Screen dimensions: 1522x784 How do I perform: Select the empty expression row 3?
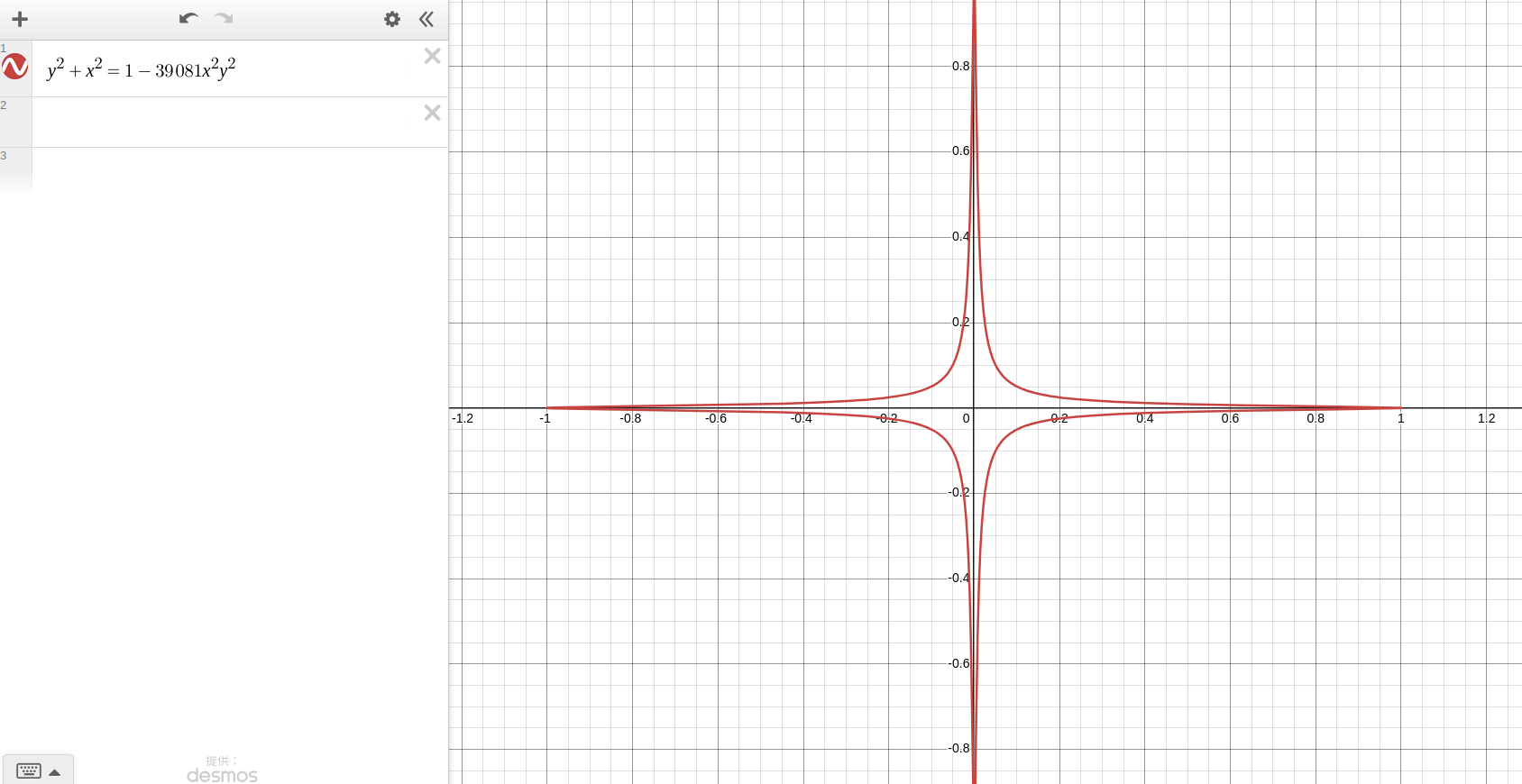coord(225,171)
